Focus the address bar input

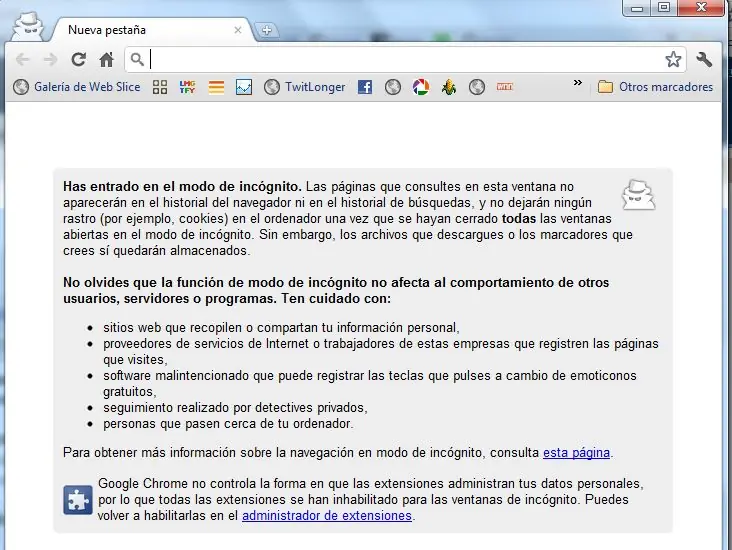click(405, 59)
